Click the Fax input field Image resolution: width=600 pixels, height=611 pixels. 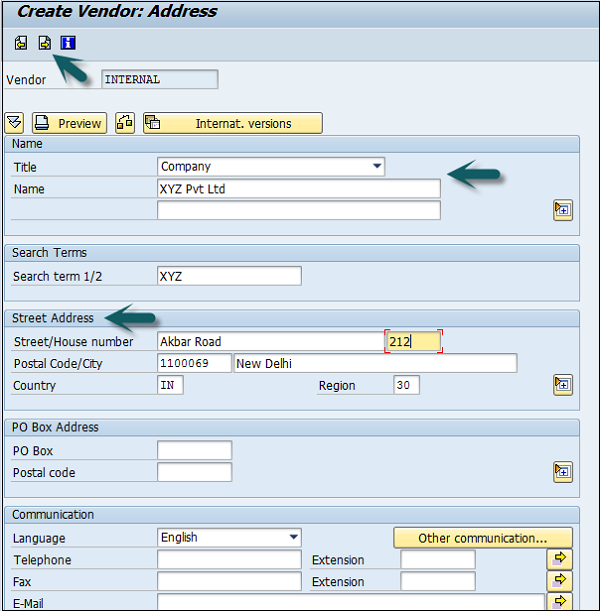[x=229, y=581]
